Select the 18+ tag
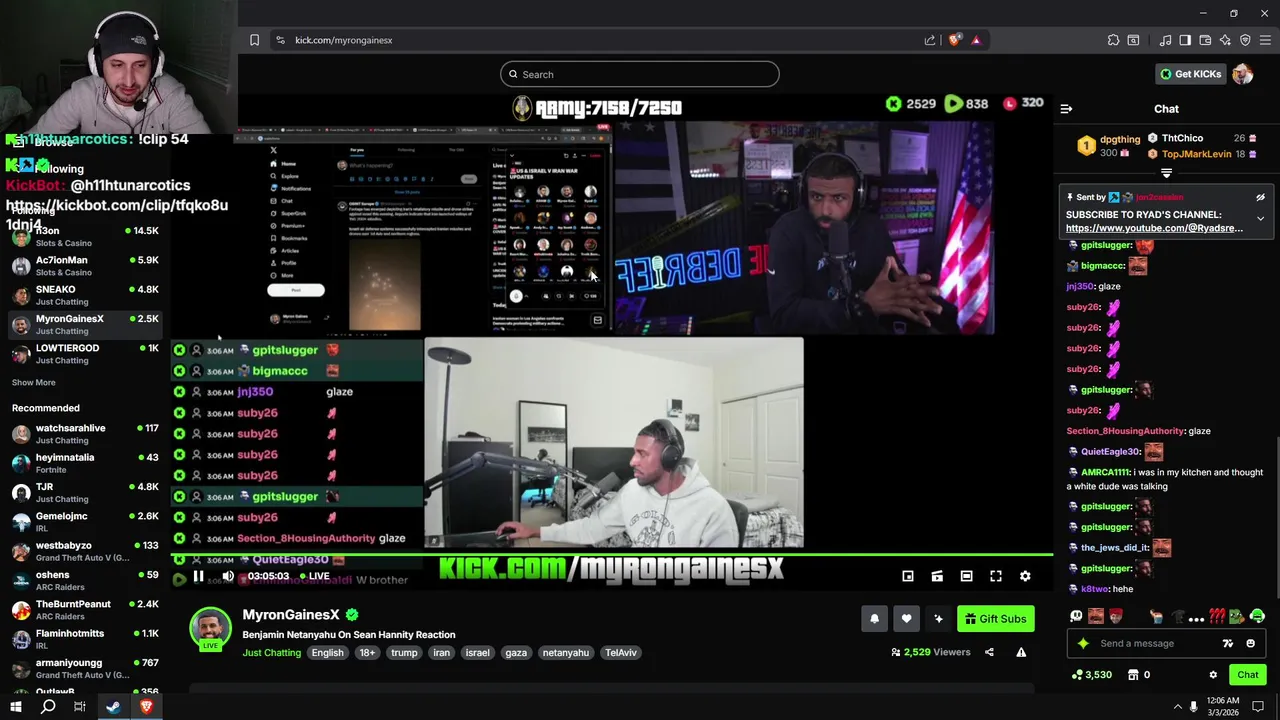This screenshot has height=720, width=1280. point(367,653)
